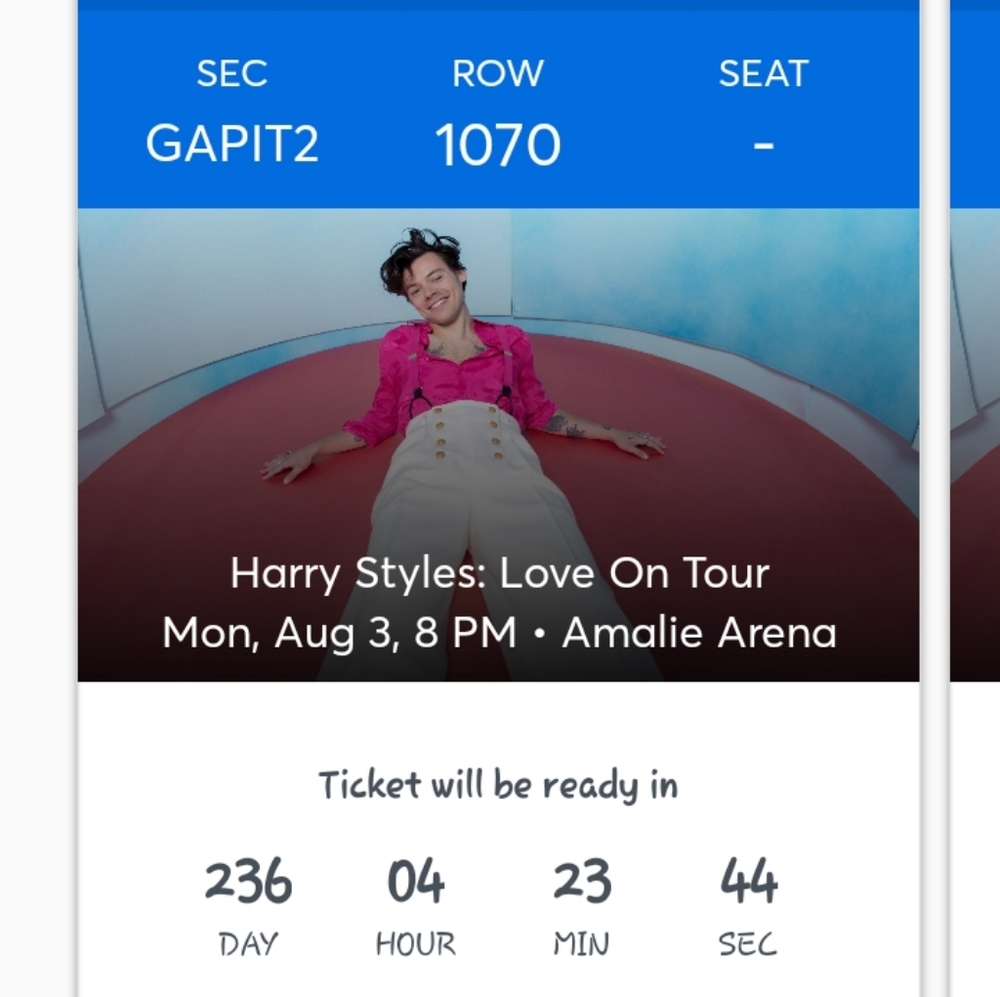Select the white lower ticket area
This screenshot has width=1000, height=997.
(500, 720)
